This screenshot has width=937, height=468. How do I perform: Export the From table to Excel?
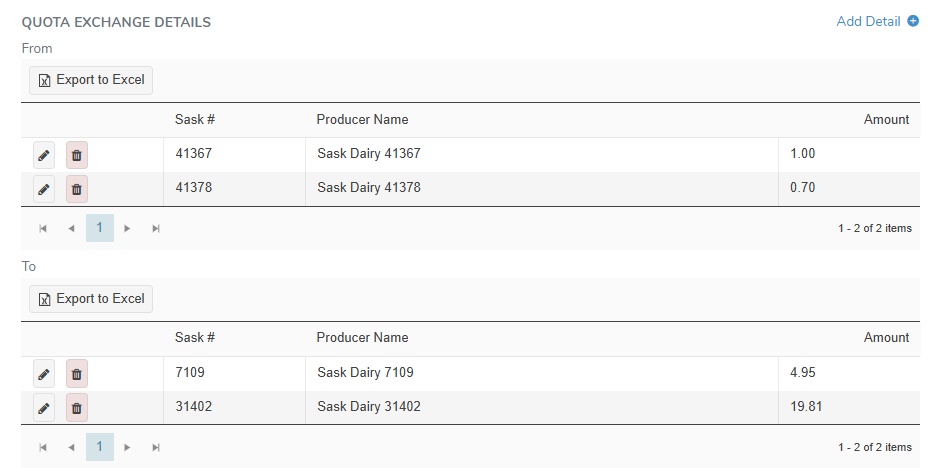[x=91, y=80]
